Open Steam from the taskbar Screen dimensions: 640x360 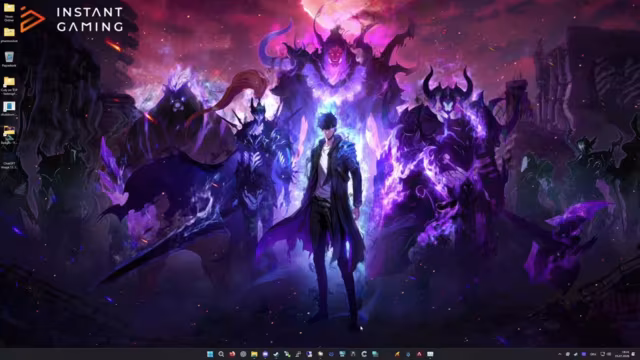[243, 354]
